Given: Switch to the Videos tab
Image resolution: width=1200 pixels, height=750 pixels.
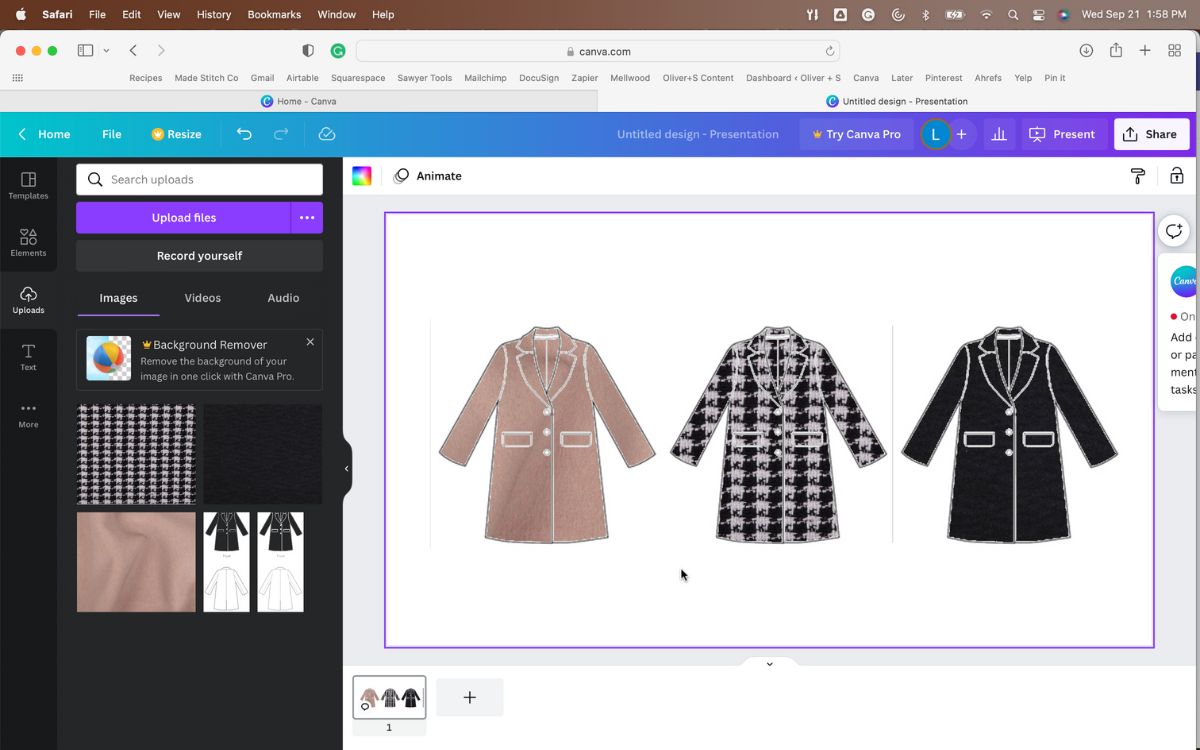Looking at the screenshot, I should point(202,297).
